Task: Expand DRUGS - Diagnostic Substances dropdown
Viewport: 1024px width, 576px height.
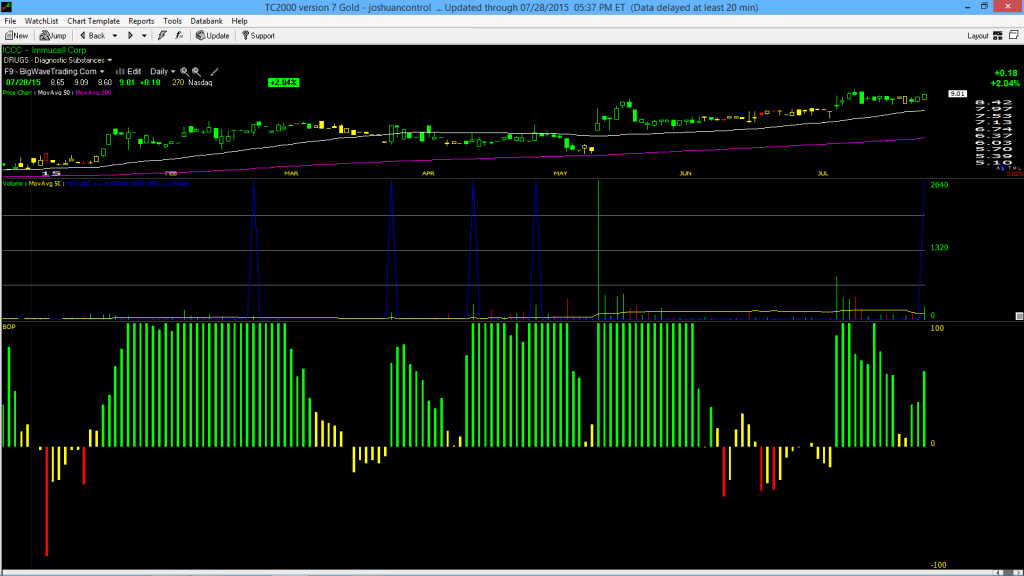Action: click(110, 61)
